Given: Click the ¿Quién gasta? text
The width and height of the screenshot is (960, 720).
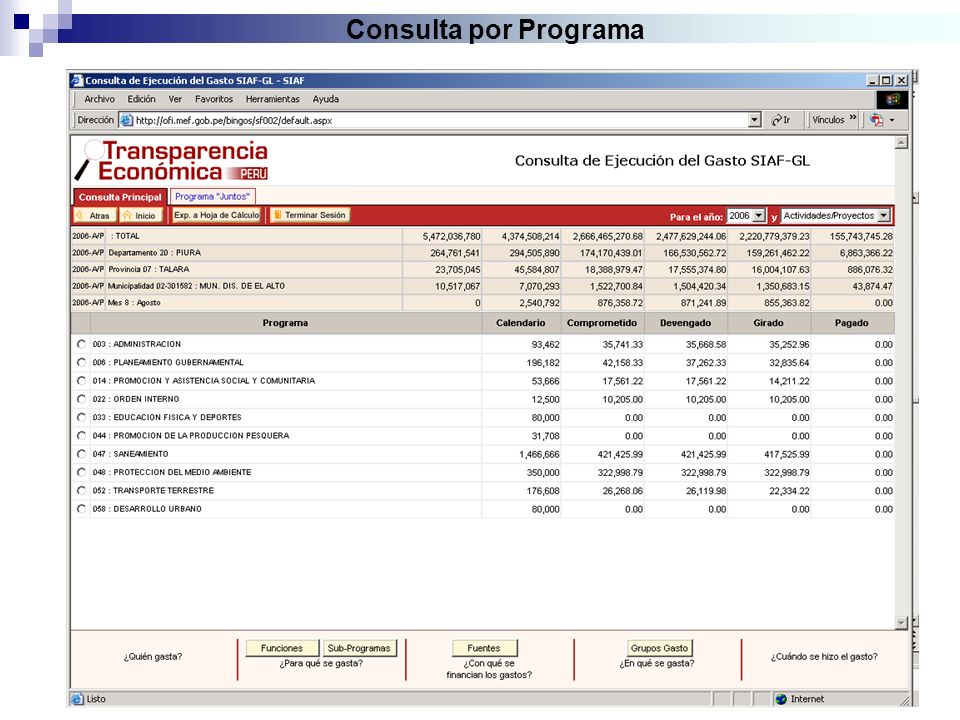Looking at the screenshot, I should [153, 656].
